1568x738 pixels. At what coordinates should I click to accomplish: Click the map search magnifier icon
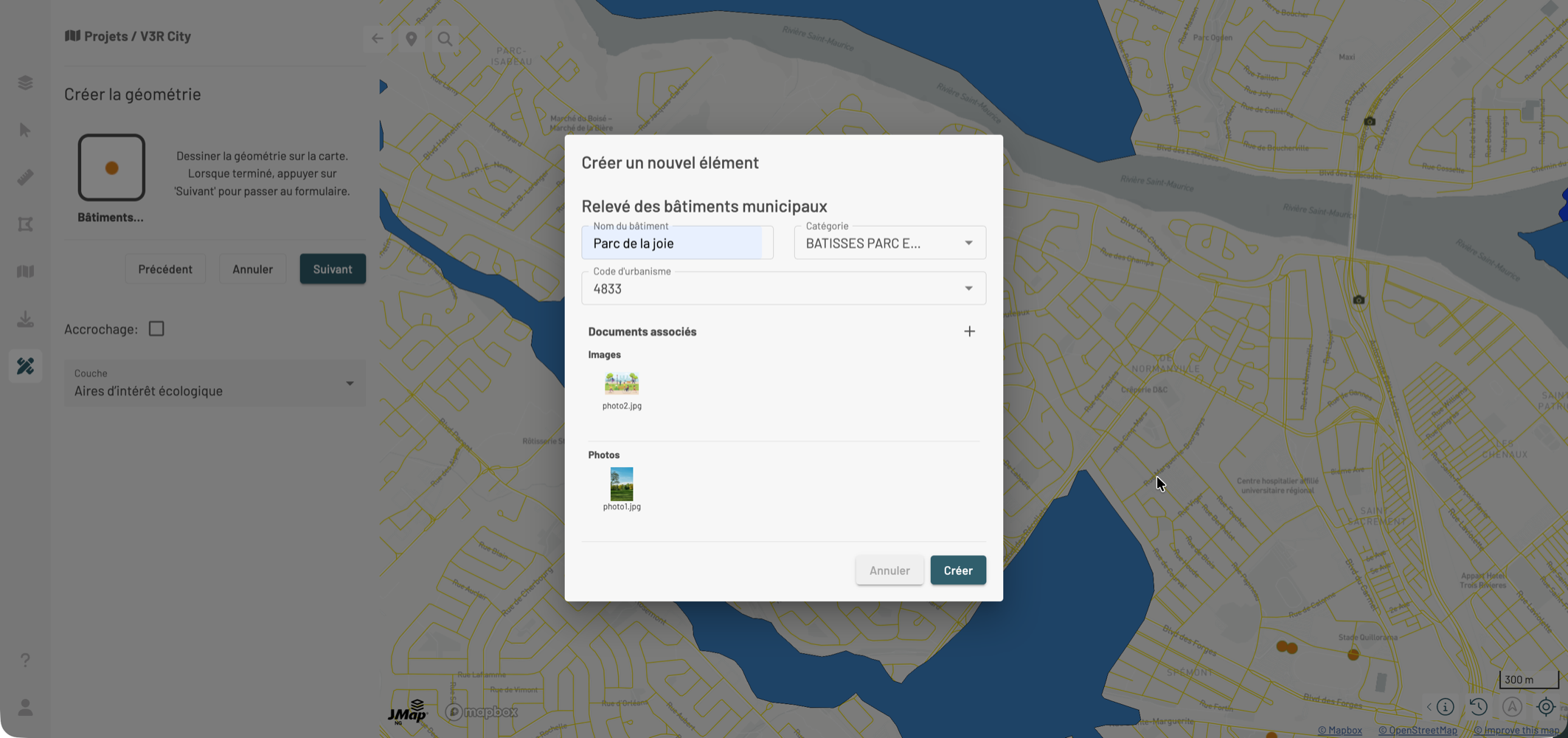click(x=445, y=39)
